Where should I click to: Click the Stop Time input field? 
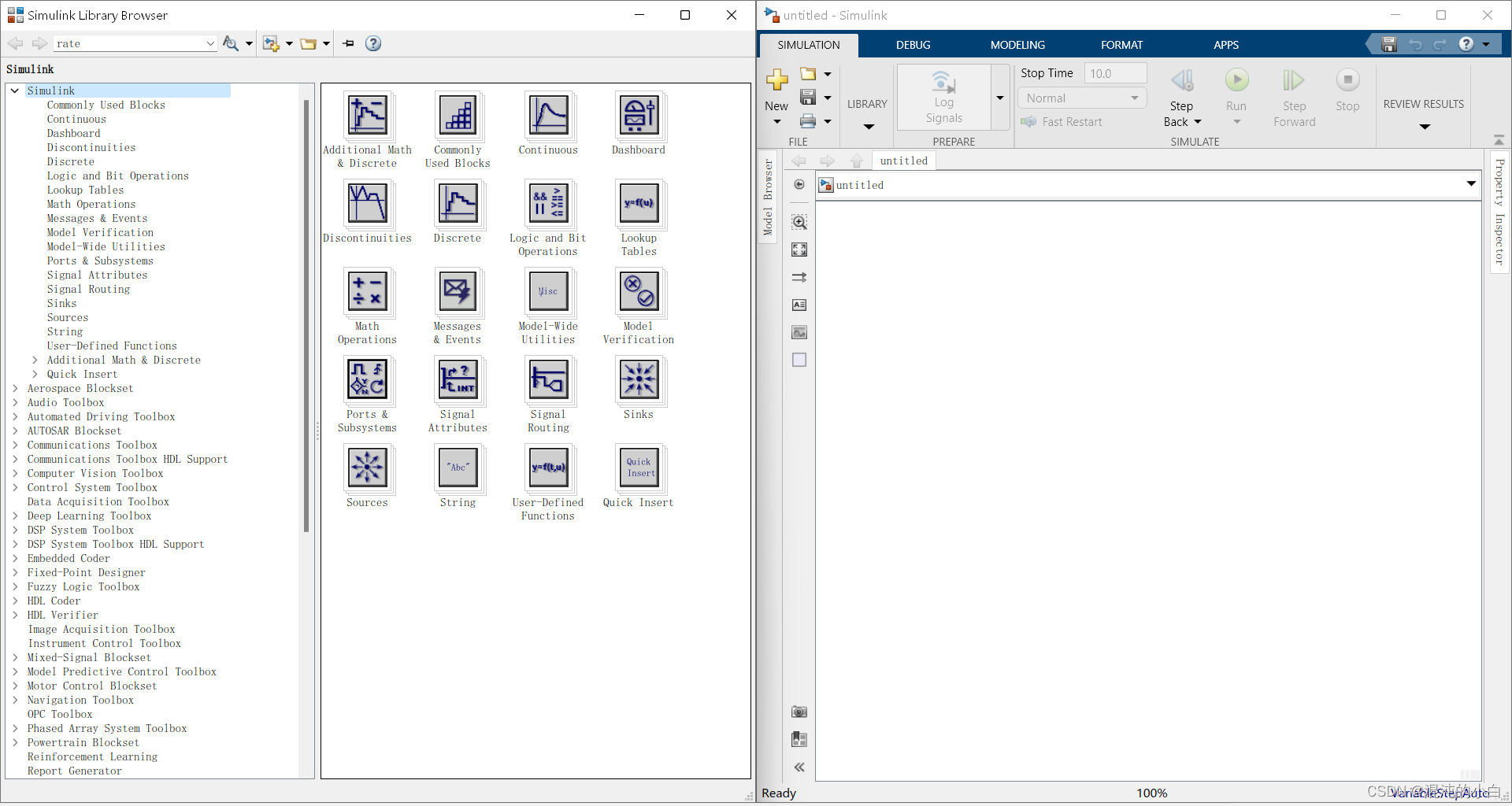1115,73
